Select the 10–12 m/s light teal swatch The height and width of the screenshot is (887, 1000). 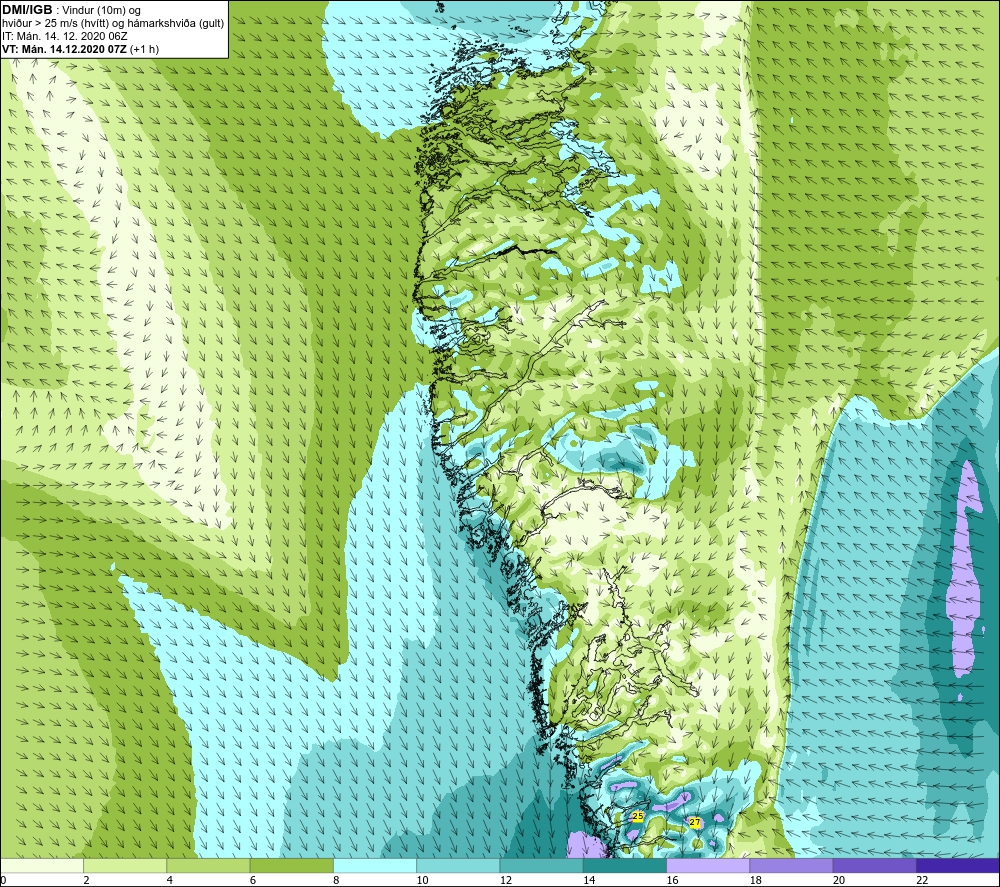(x=458, y=865)
